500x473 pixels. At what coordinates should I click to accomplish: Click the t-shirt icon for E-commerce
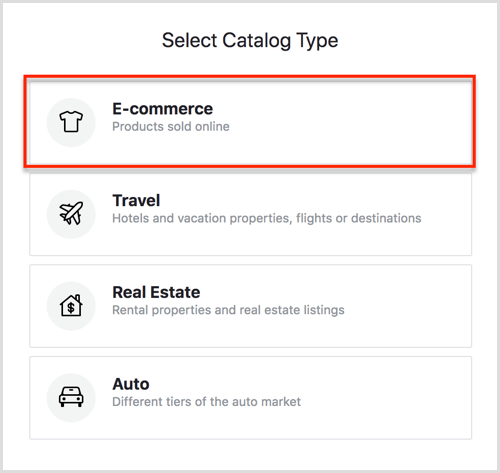pyautogui.click(x=71, y=122)
